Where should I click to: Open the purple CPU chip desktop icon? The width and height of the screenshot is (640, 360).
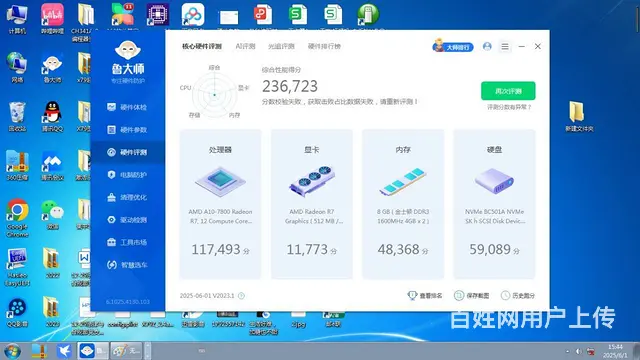click(x=158, y=15)
